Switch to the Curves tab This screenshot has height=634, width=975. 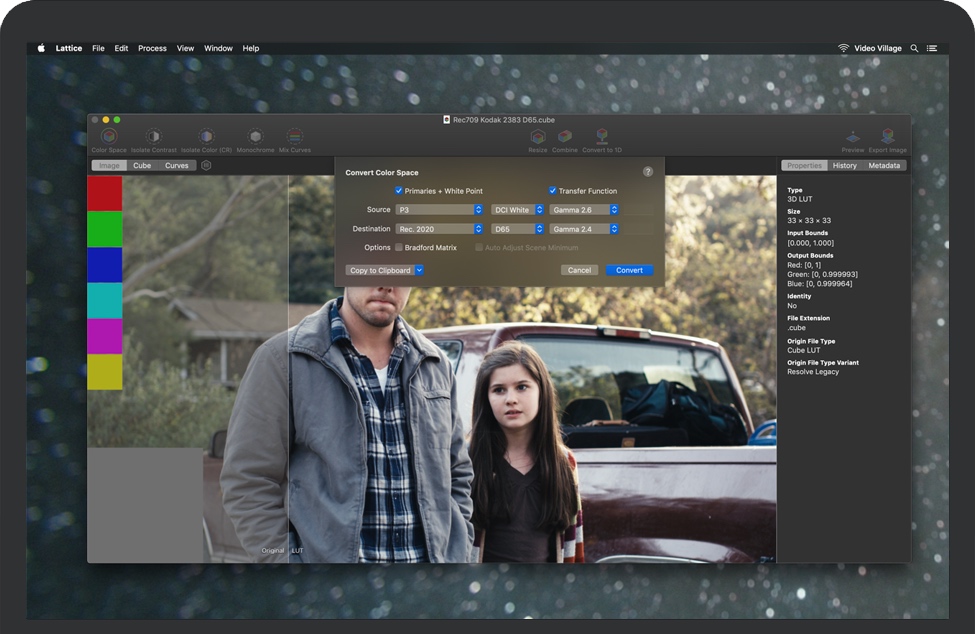[x=176, y=165]
